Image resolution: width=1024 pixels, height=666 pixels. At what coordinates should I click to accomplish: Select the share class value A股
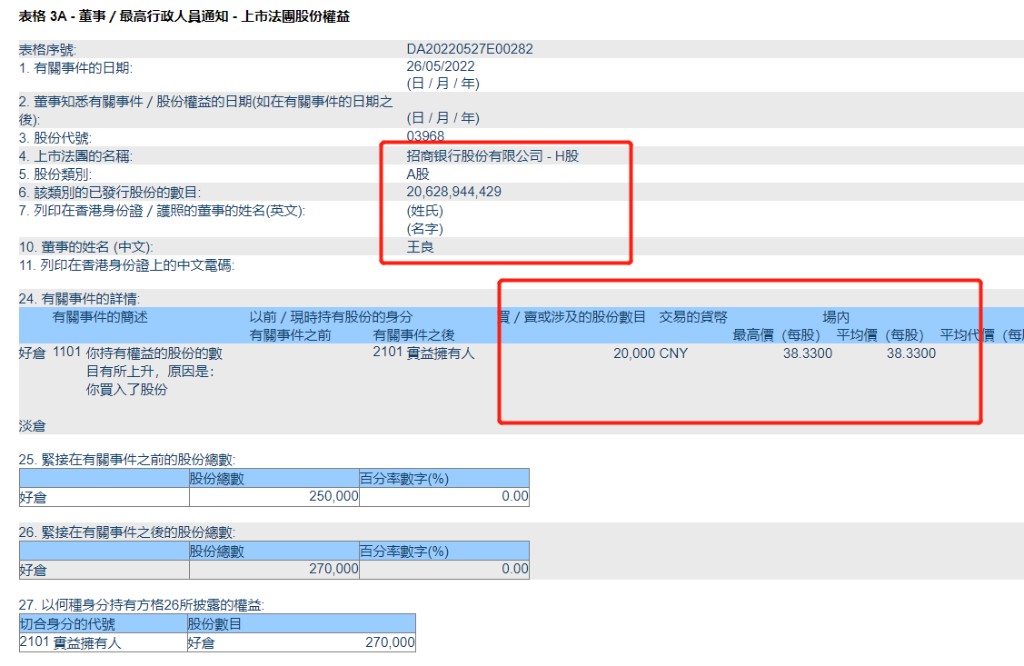[418, 174]
